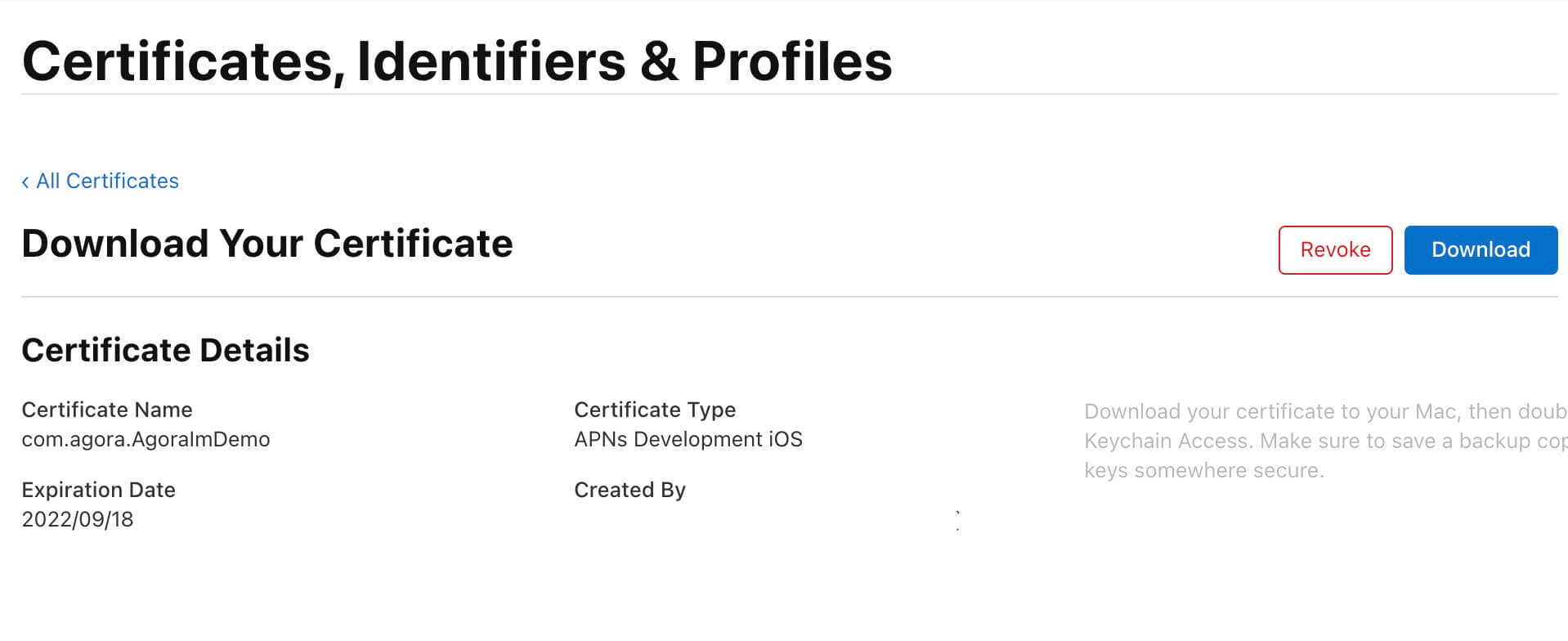Revoke this certificate
This screenshot has width=1568, height=641.
[x=1334, y=250]
